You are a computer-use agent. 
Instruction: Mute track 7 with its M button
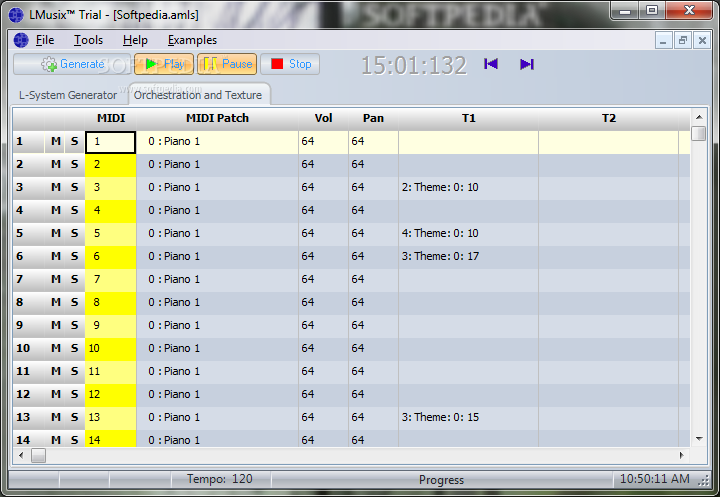tap(56, 279)
